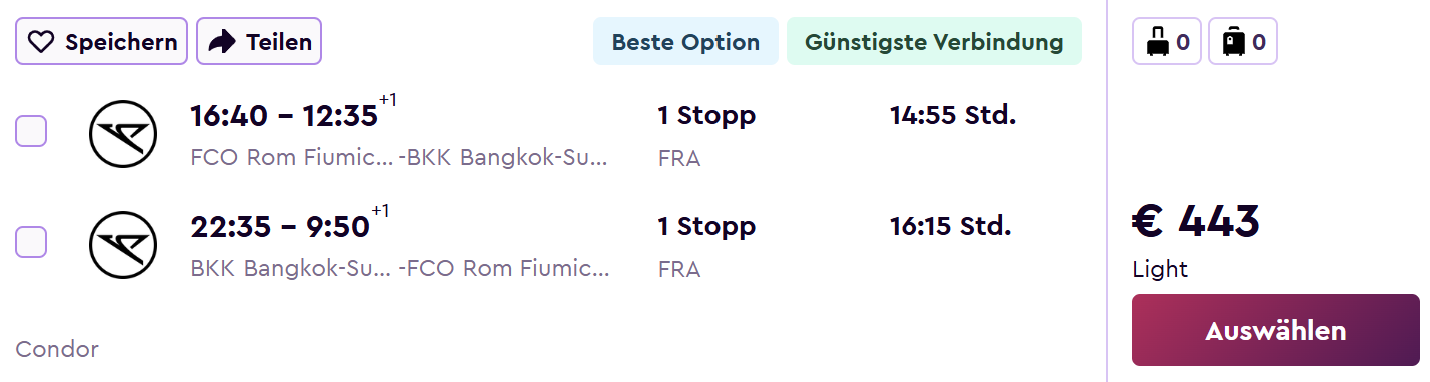This screenshot has width=1430, height=382.
Task: Click the Teilen button
Action: 259,42
